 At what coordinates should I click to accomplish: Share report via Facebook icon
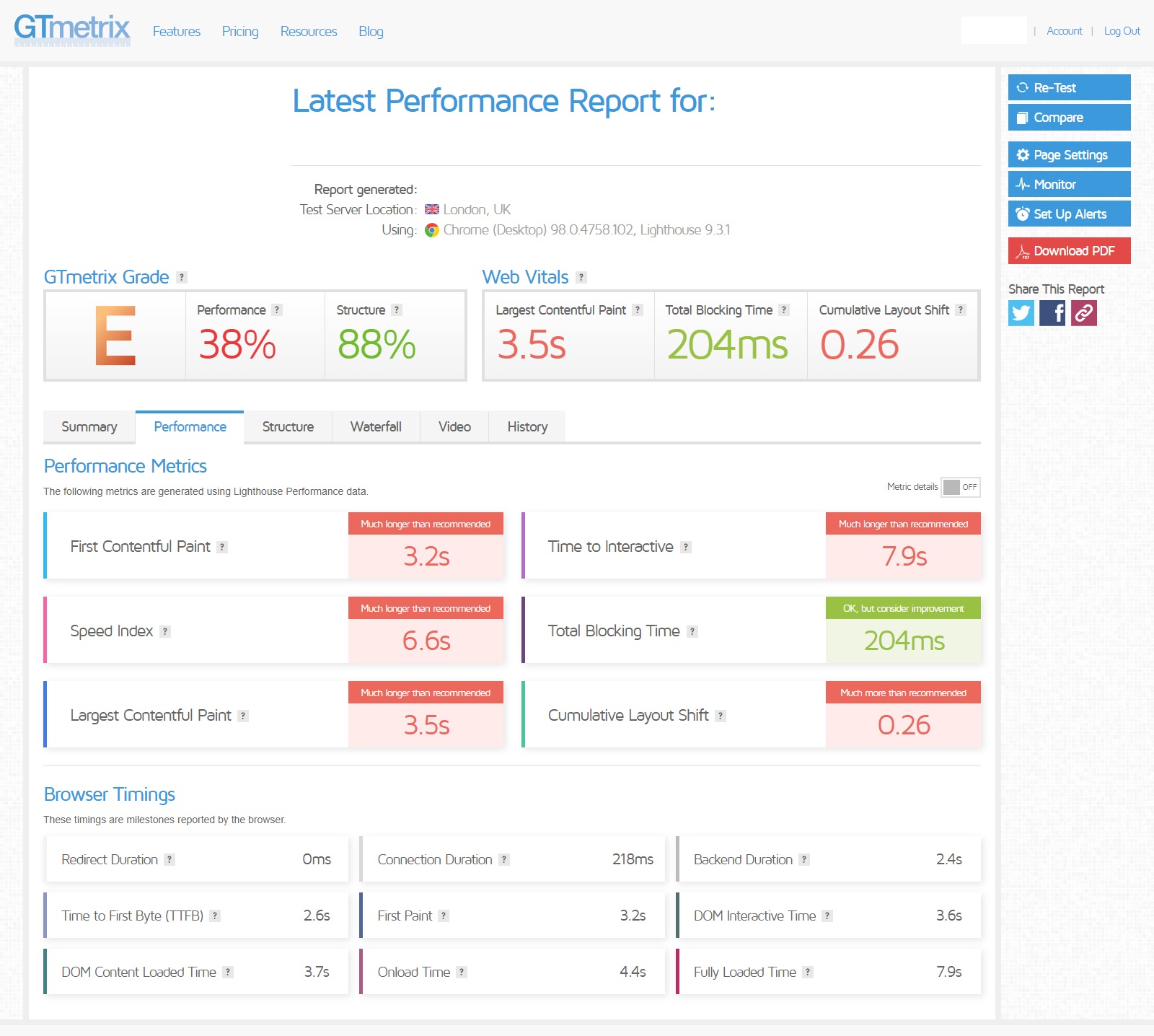coord(1052,313)
